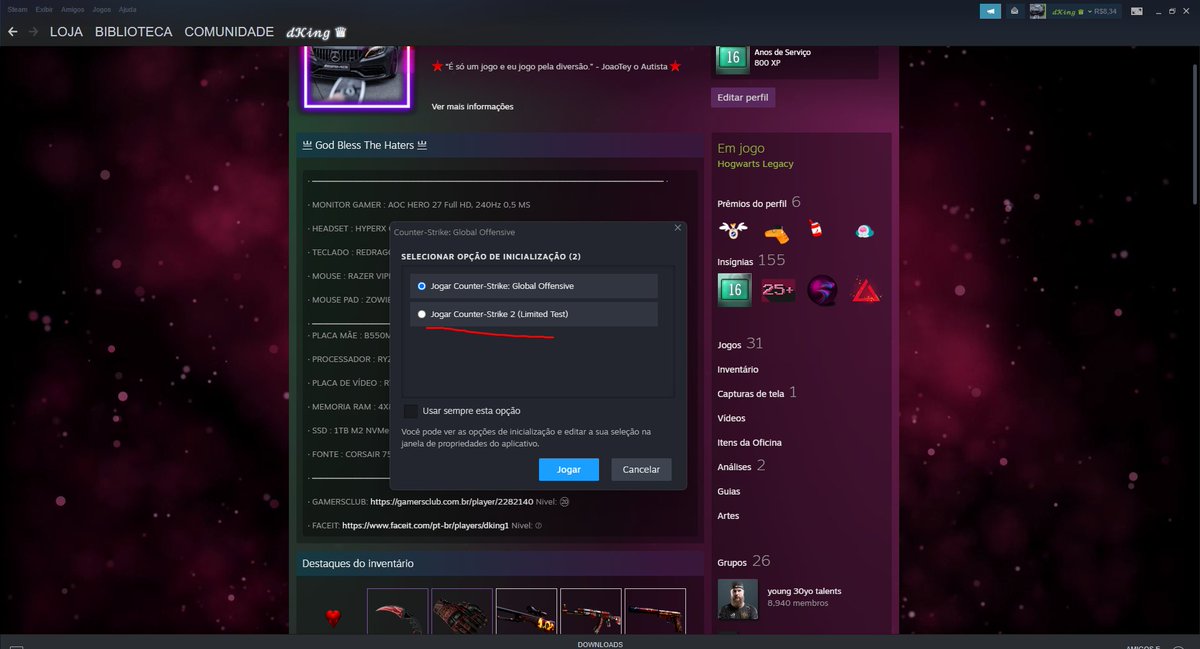1200x649 pixels.
Task: Open the 25+ badge
Action: tap(778, 290)
